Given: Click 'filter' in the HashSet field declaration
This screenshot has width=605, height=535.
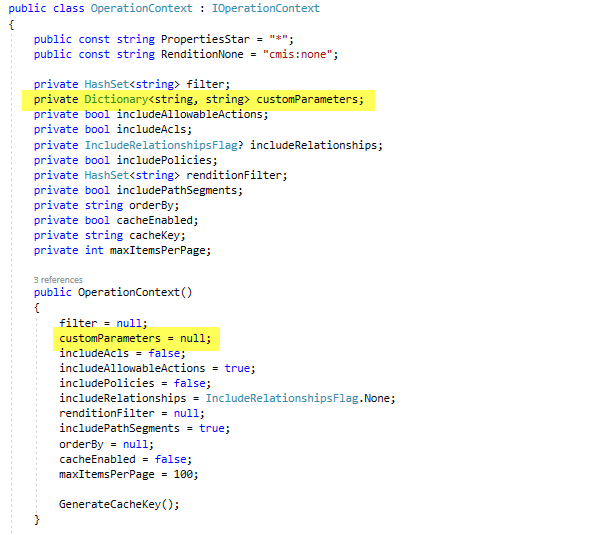Looking at the screenshot, I should (205, 84).
